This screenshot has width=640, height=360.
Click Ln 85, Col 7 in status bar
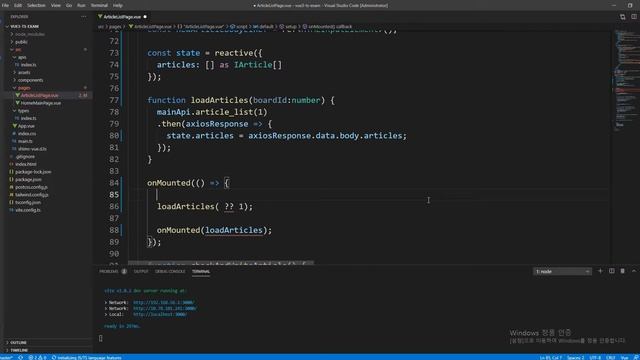(551, 358)
